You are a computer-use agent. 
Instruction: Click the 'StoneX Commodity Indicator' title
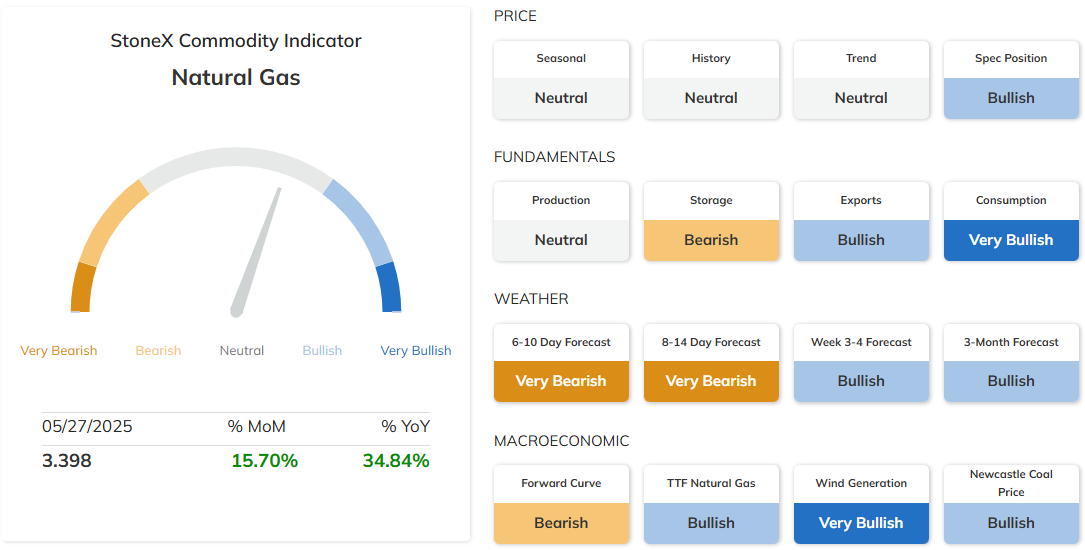236,41
